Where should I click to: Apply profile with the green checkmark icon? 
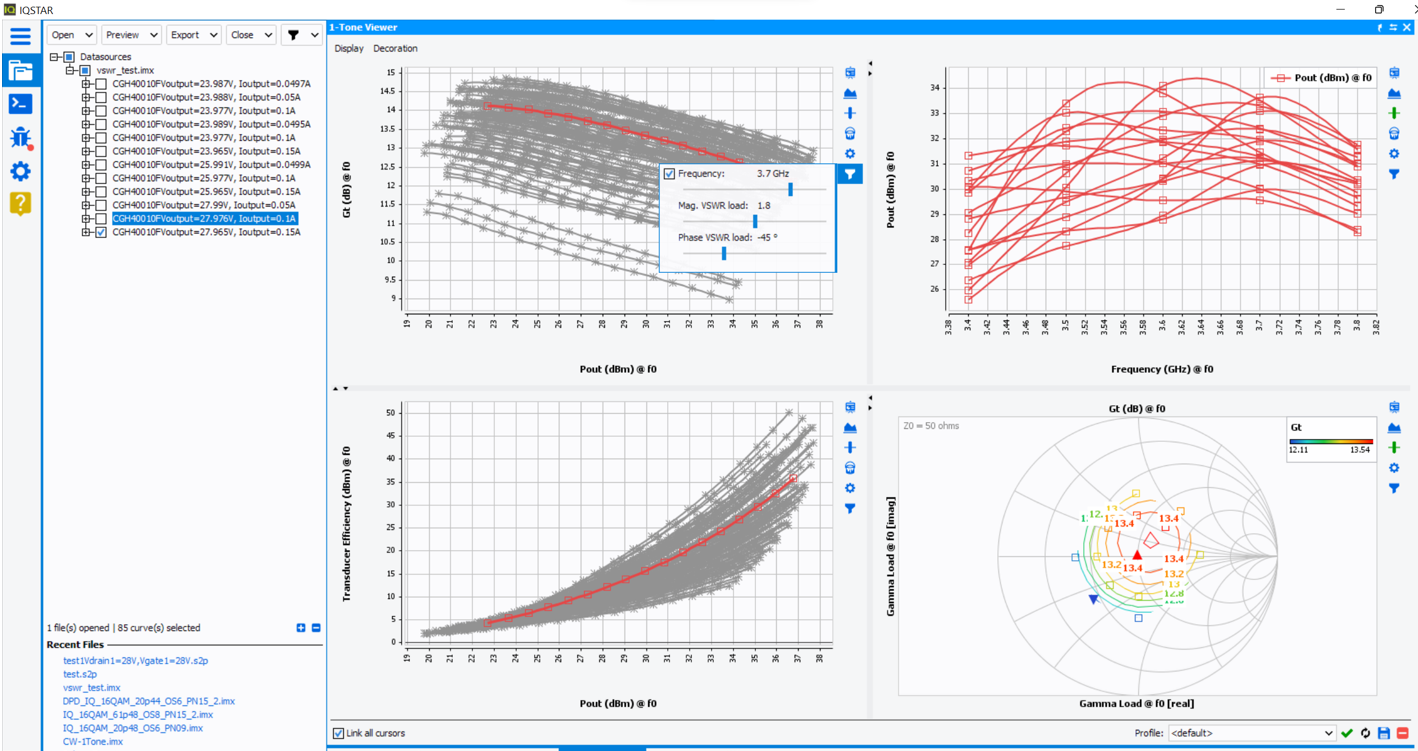(x=1347, y=733)
